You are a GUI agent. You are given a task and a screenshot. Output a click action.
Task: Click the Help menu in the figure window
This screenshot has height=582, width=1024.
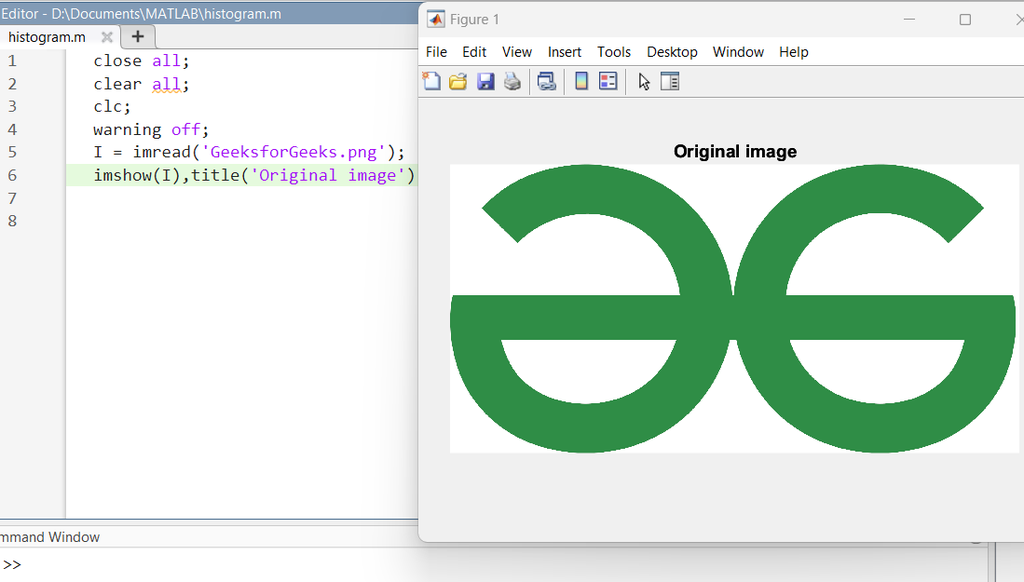[x=793, y=52]
